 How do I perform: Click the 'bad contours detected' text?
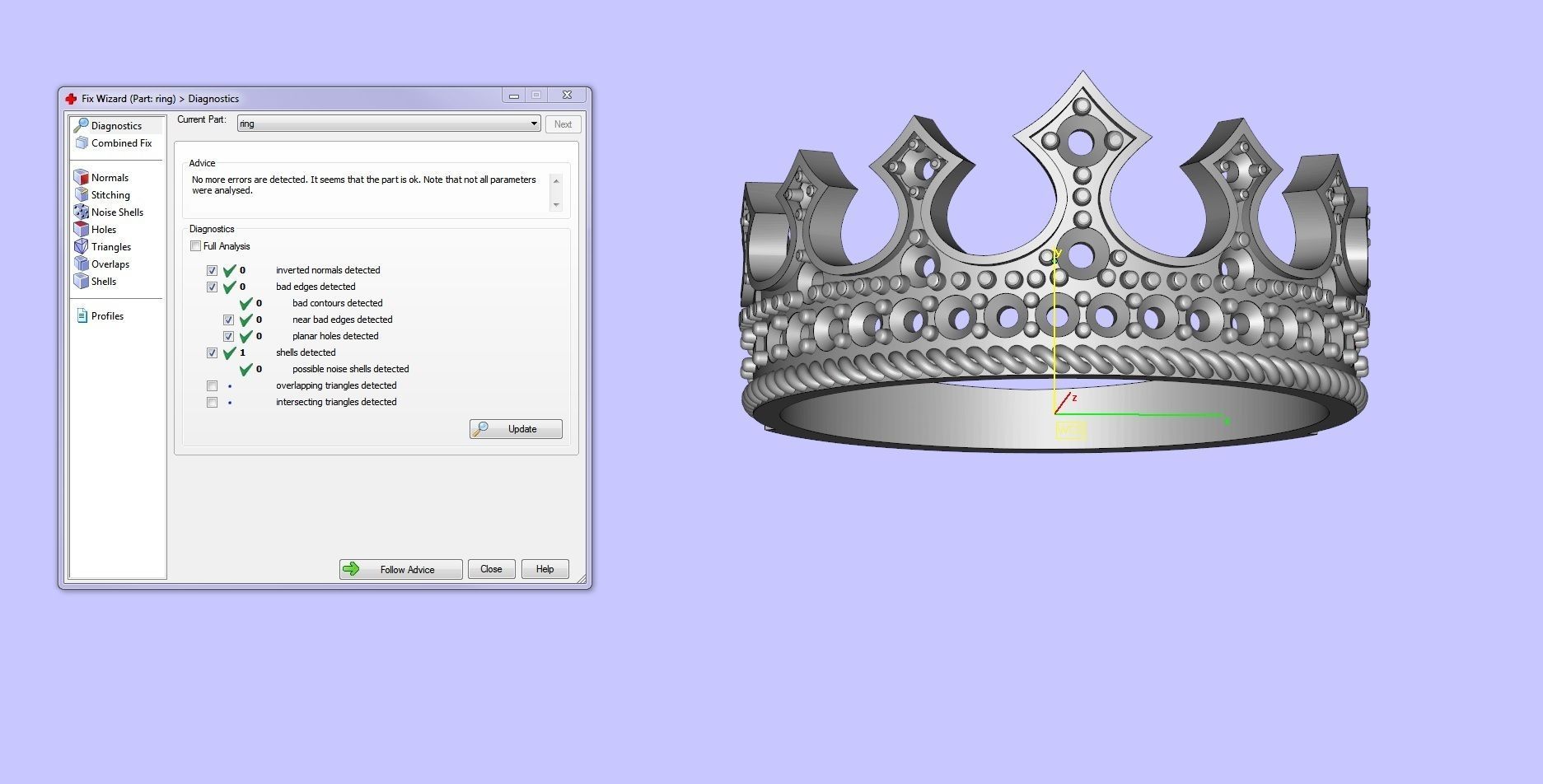(x=337, y=303)
